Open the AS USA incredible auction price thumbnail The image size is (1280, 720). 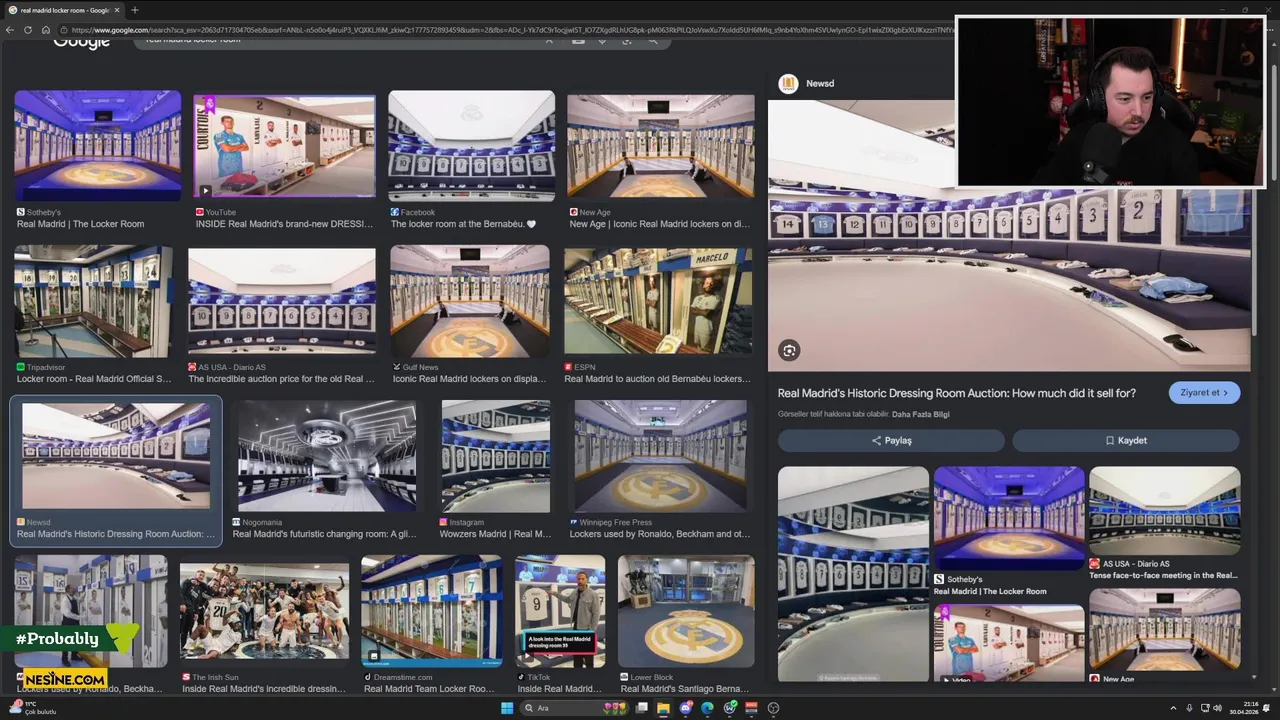(x=282, y=301)
